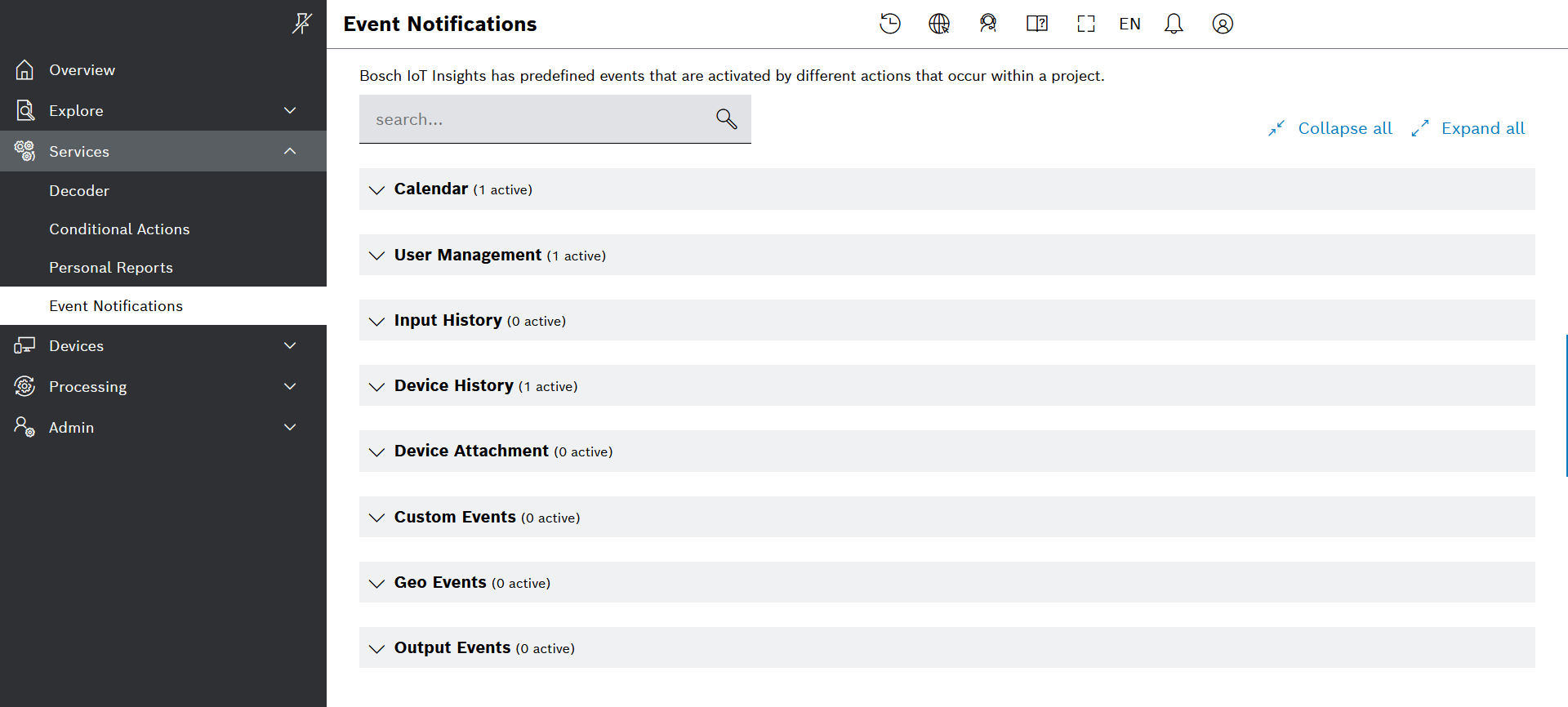This screenshot has height=707, width=1568.
Task: Open the globe icon in top bar
Action: coord(939,24)
